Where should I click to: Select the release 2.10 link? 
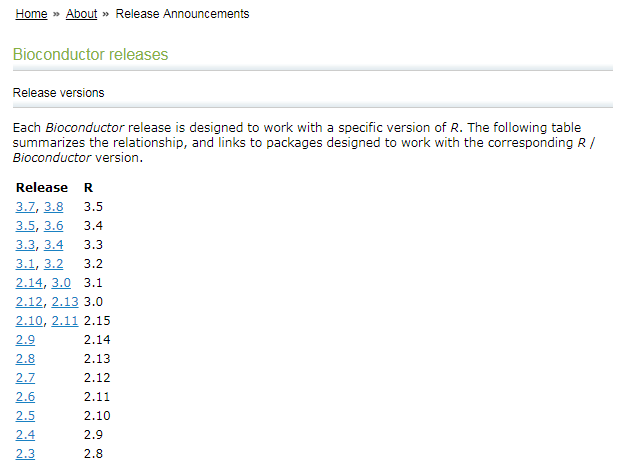coord(29,321)
